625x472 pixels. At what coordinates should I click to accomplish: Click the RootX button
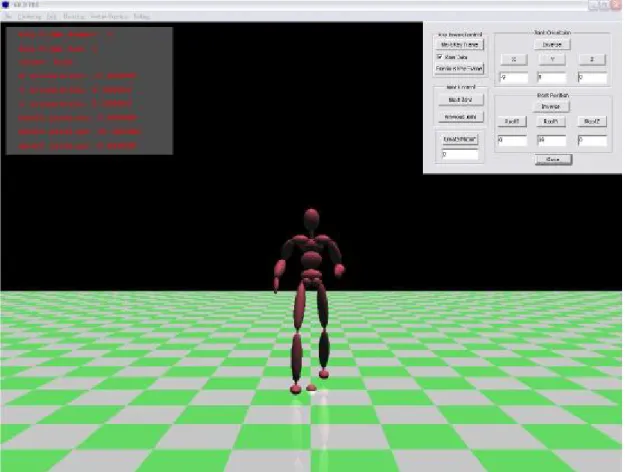512,121
